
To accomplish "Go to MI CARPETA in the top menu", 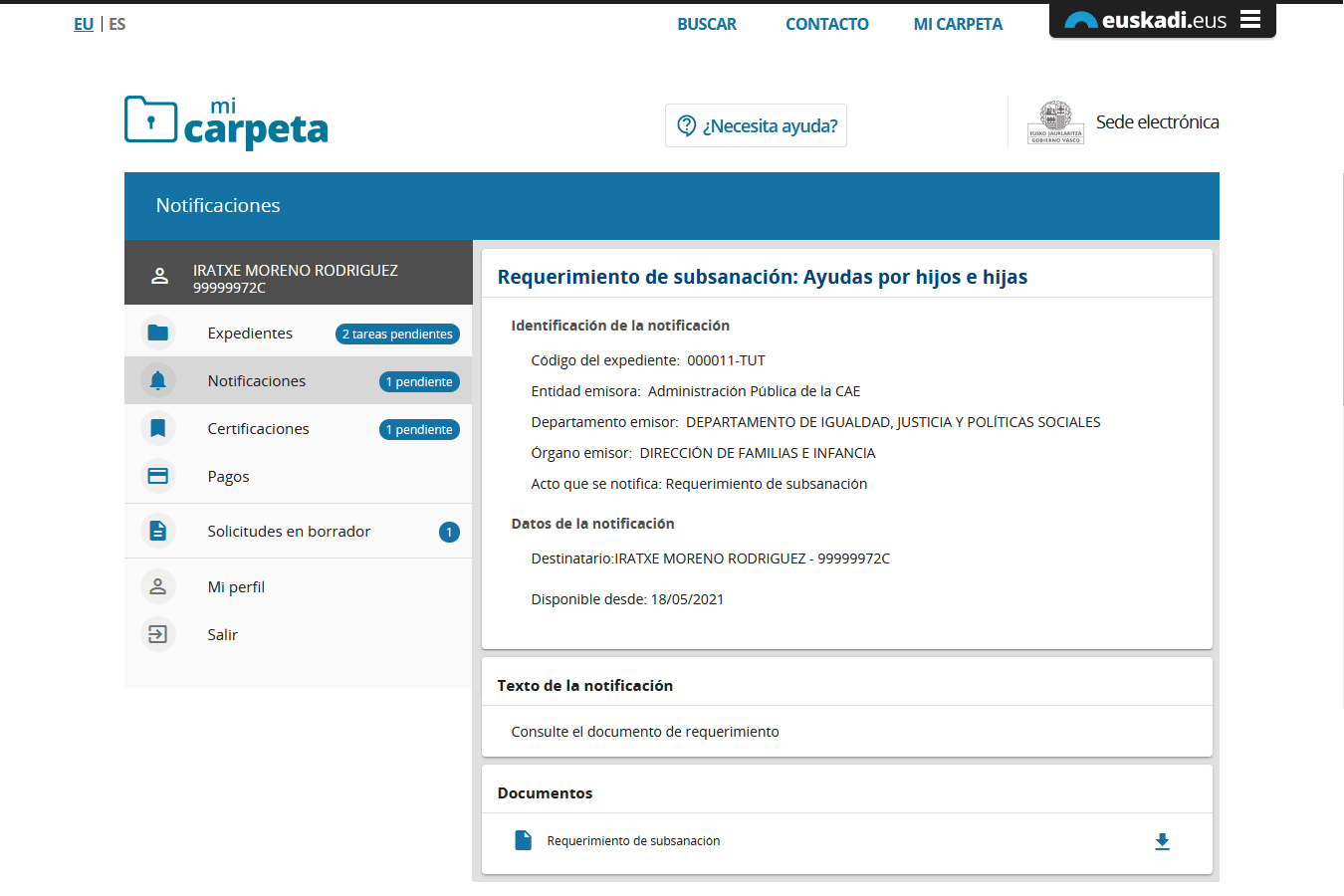I will 958,24.
